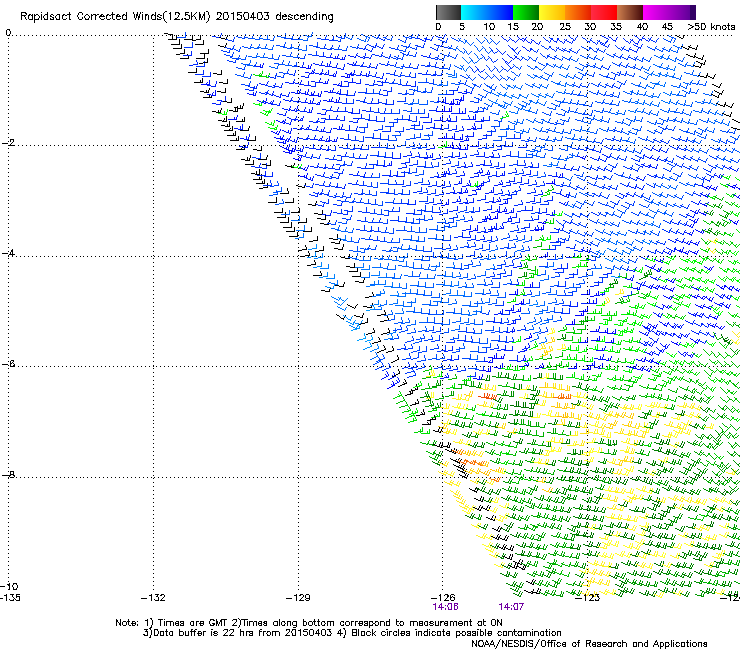Viewport: 740px width, 650px height.
Task: Click note 'Data buffer is 22 hrs from 20150403'
Action: [x=242, y=633]
